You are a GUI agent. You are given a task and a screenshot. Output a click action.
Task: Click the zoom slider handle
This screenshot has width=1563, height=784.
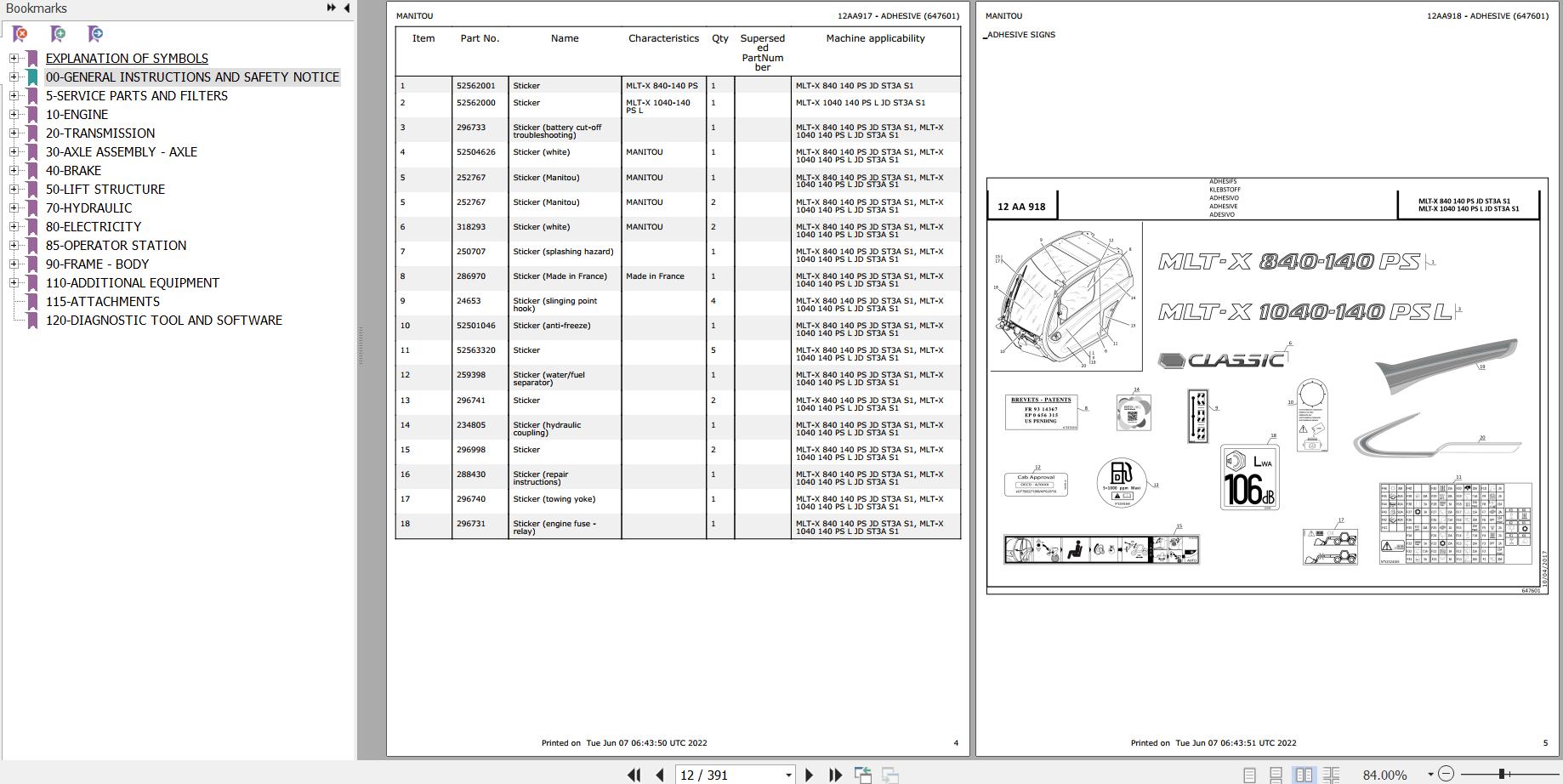(x=1503, y=774)
